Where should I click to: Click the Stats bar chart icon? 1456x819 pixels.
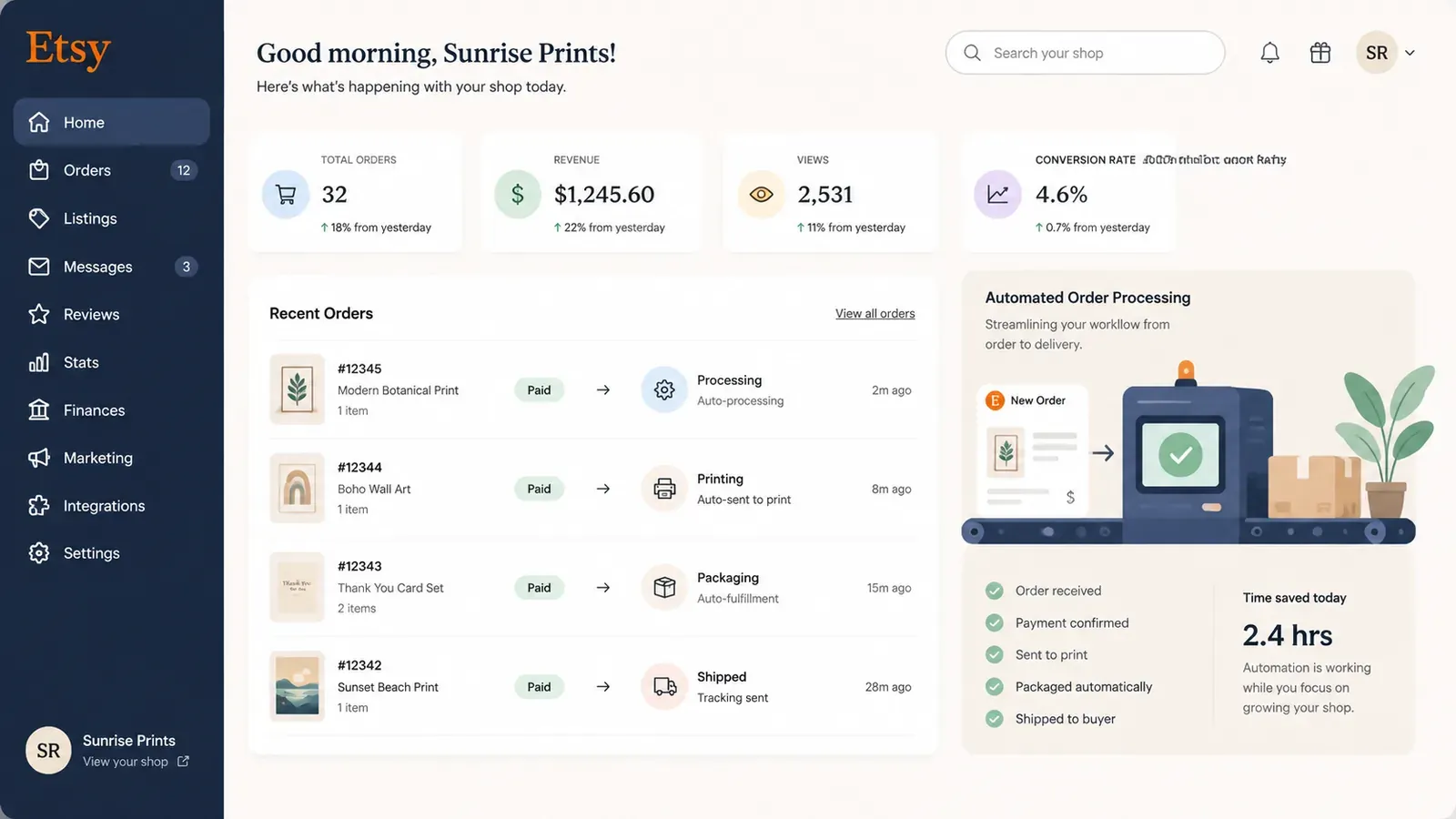coord(39,362)
